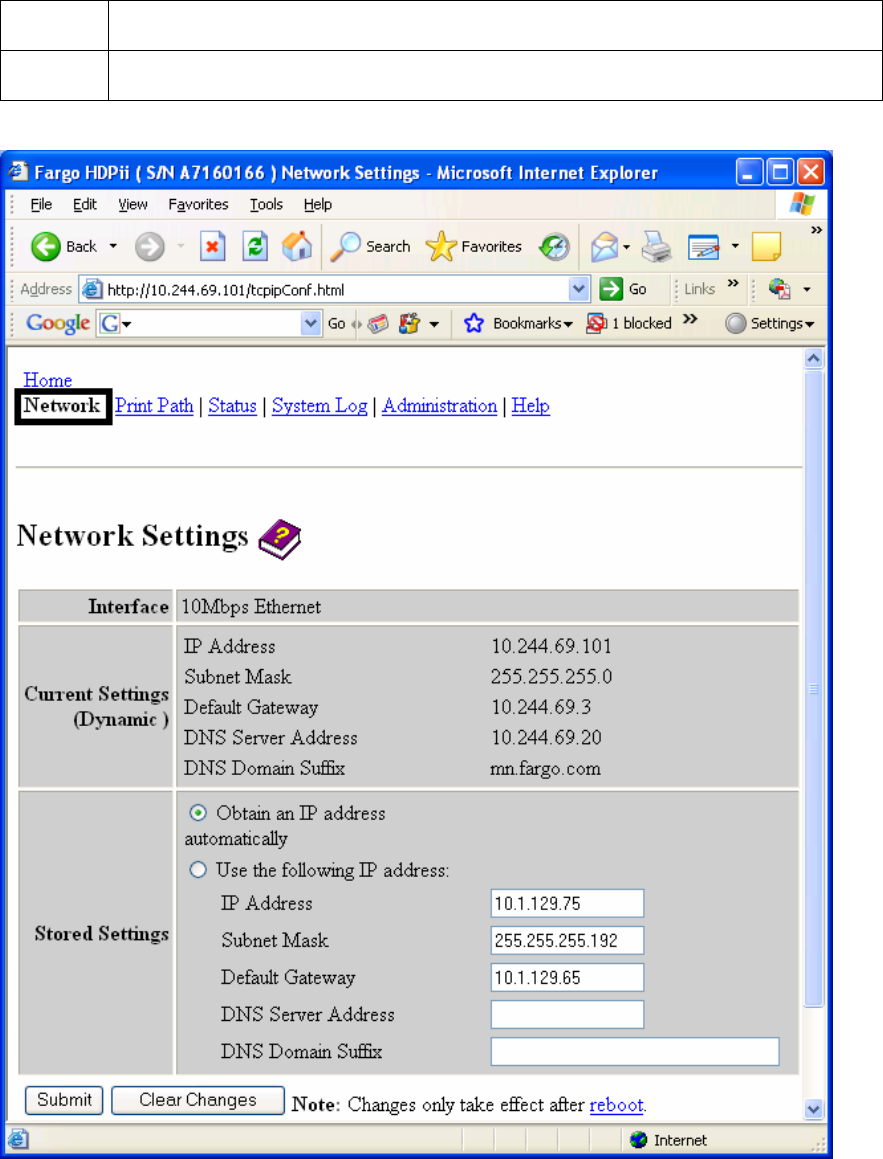Click the stored Subnet Mask field

(x=567, y=940)
